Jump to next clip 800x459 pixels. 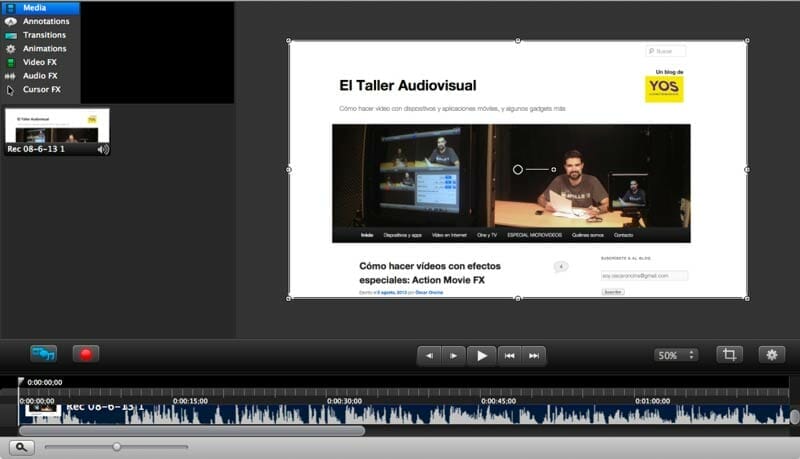534,355
